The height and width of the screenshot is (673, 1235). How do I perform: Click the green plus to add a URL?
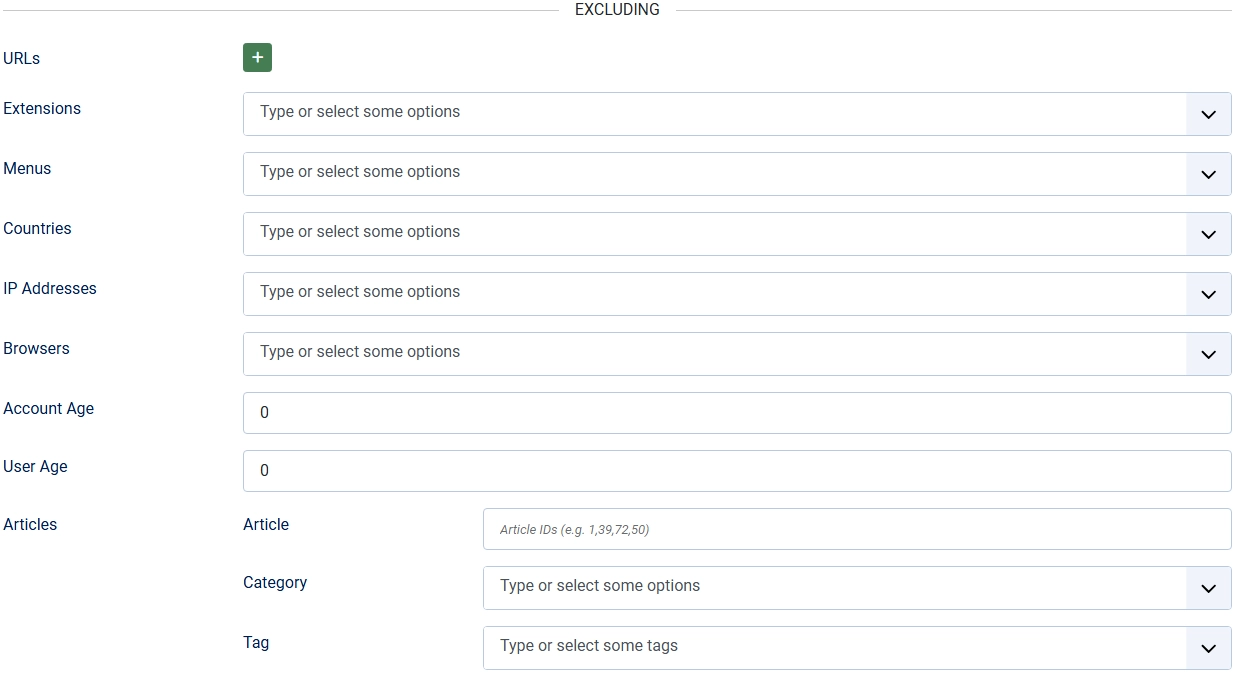coord(257,57)
